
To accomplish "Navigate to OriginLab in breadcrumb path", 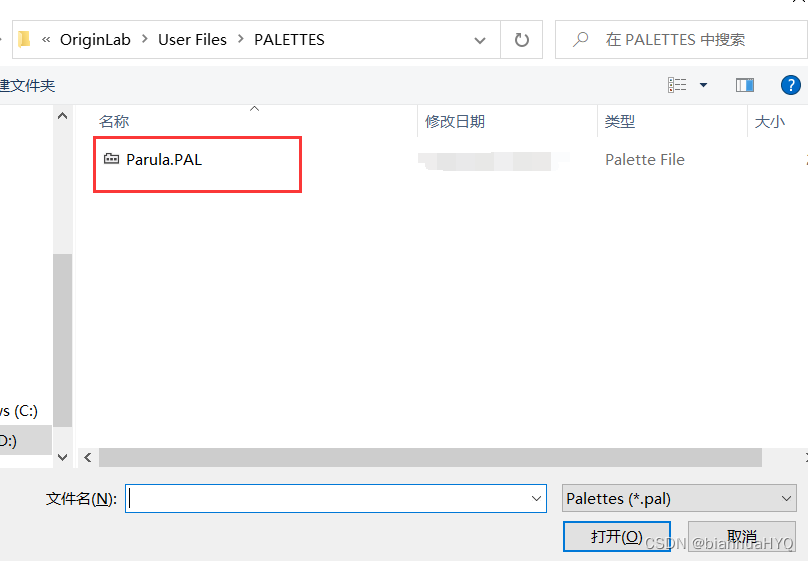I will tap(101, 40).
